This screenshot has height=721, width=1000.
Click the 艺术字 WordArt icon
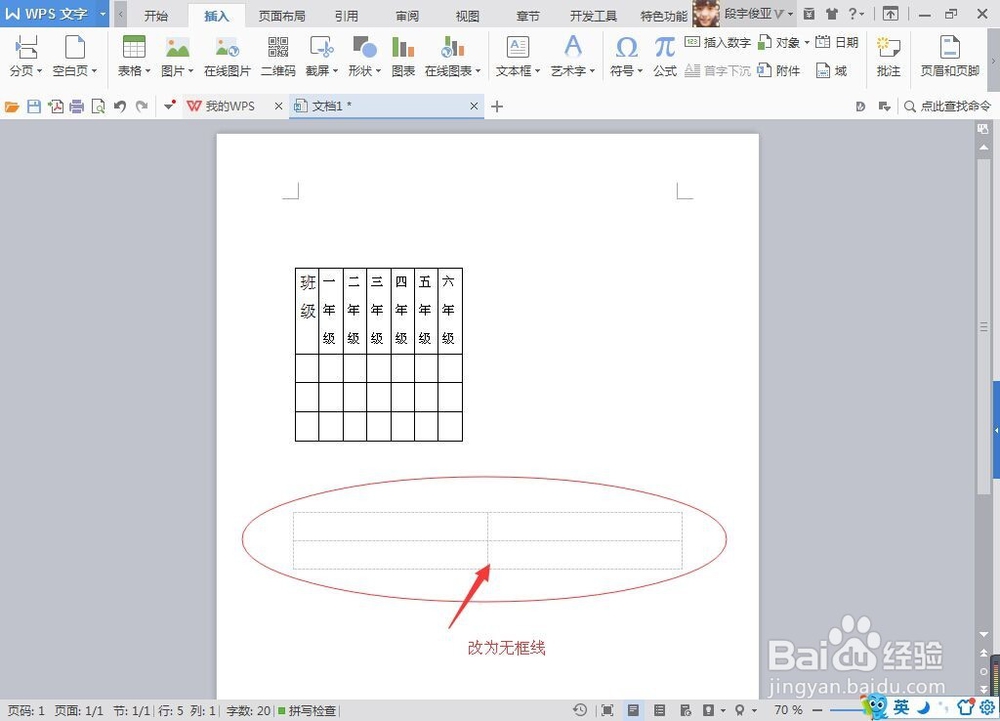click(x=573, y=47)
